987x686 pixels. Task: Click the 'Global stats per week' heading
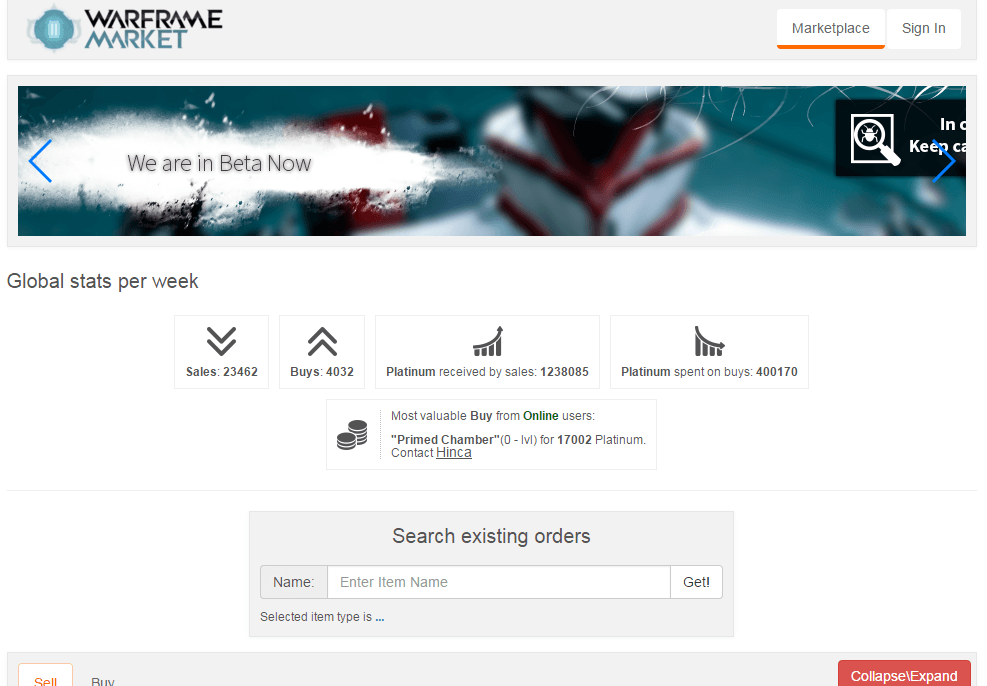coord(103,281)
